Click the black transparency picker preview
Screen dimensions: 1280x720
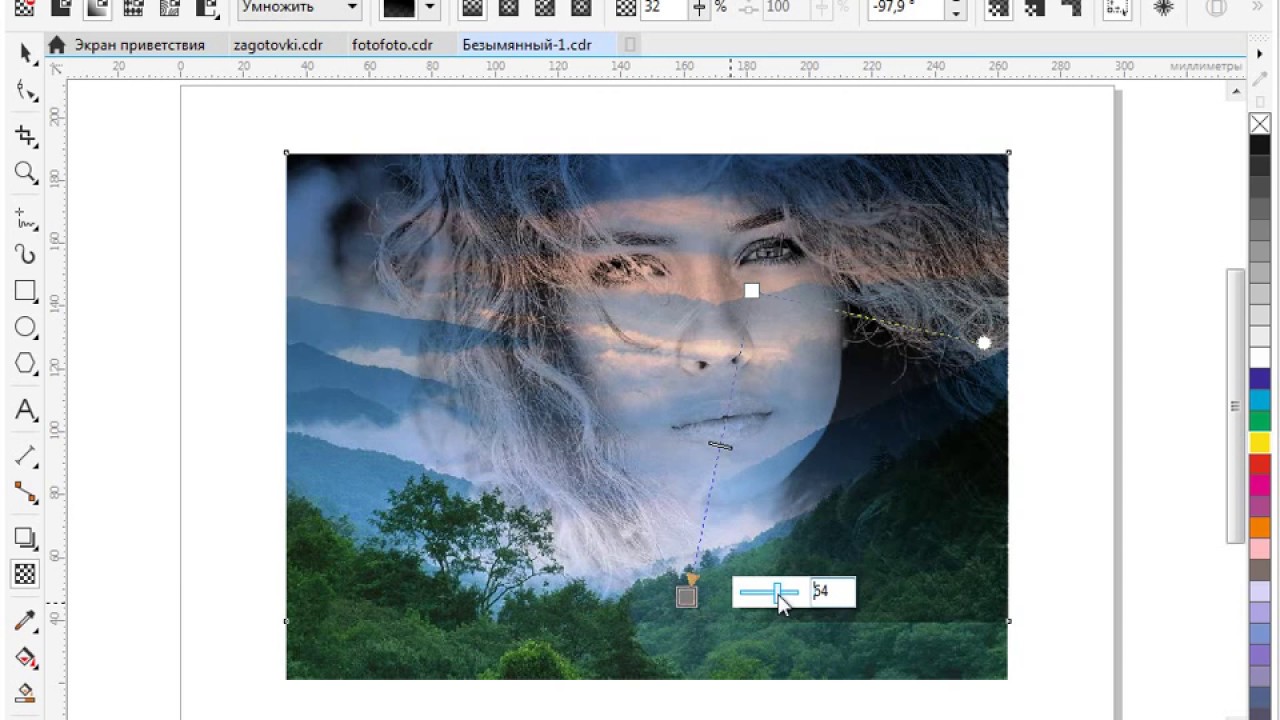pos(401,8)
